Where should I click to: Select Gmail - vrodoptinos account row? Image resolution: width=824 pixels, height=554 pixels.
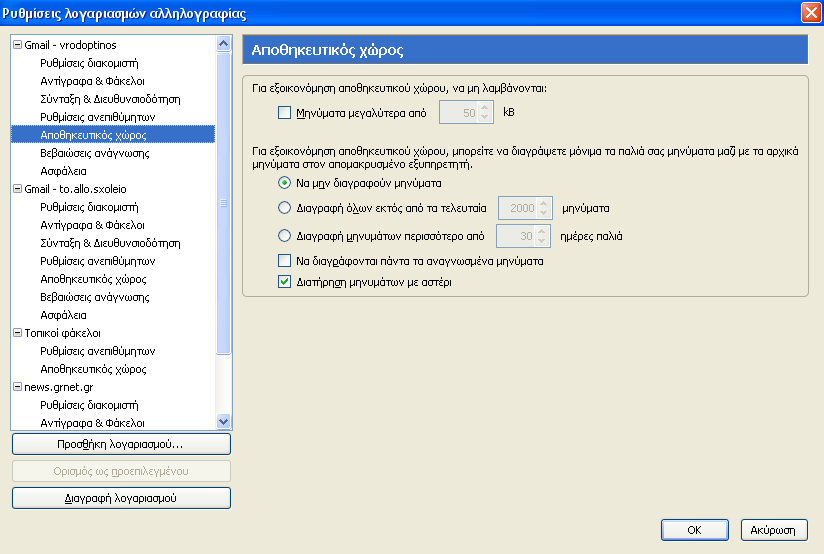click(x=113, y=45)
